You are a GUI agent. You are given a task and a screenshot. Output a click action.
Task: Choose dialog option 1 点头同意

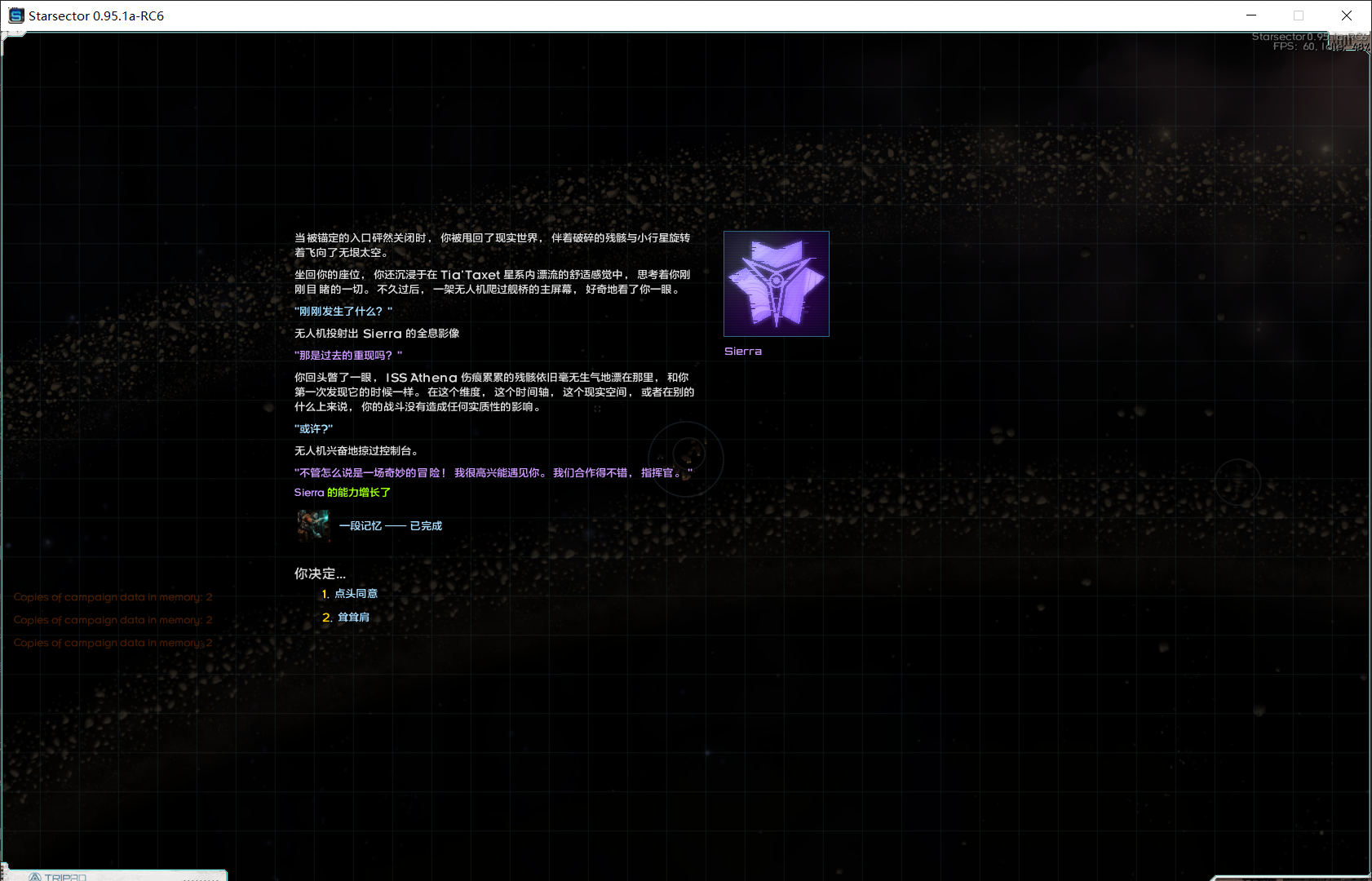(356, 594)
